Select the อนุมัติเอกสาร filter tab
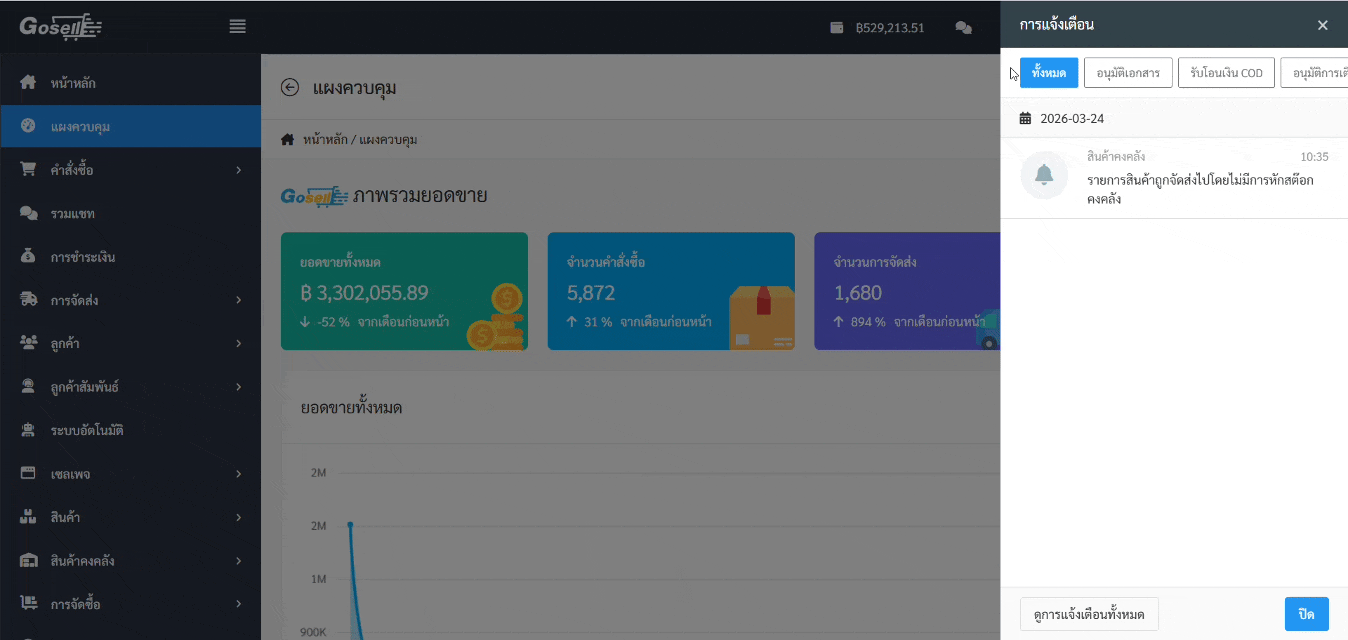 pyautogui.click(x=1128, y=73)
